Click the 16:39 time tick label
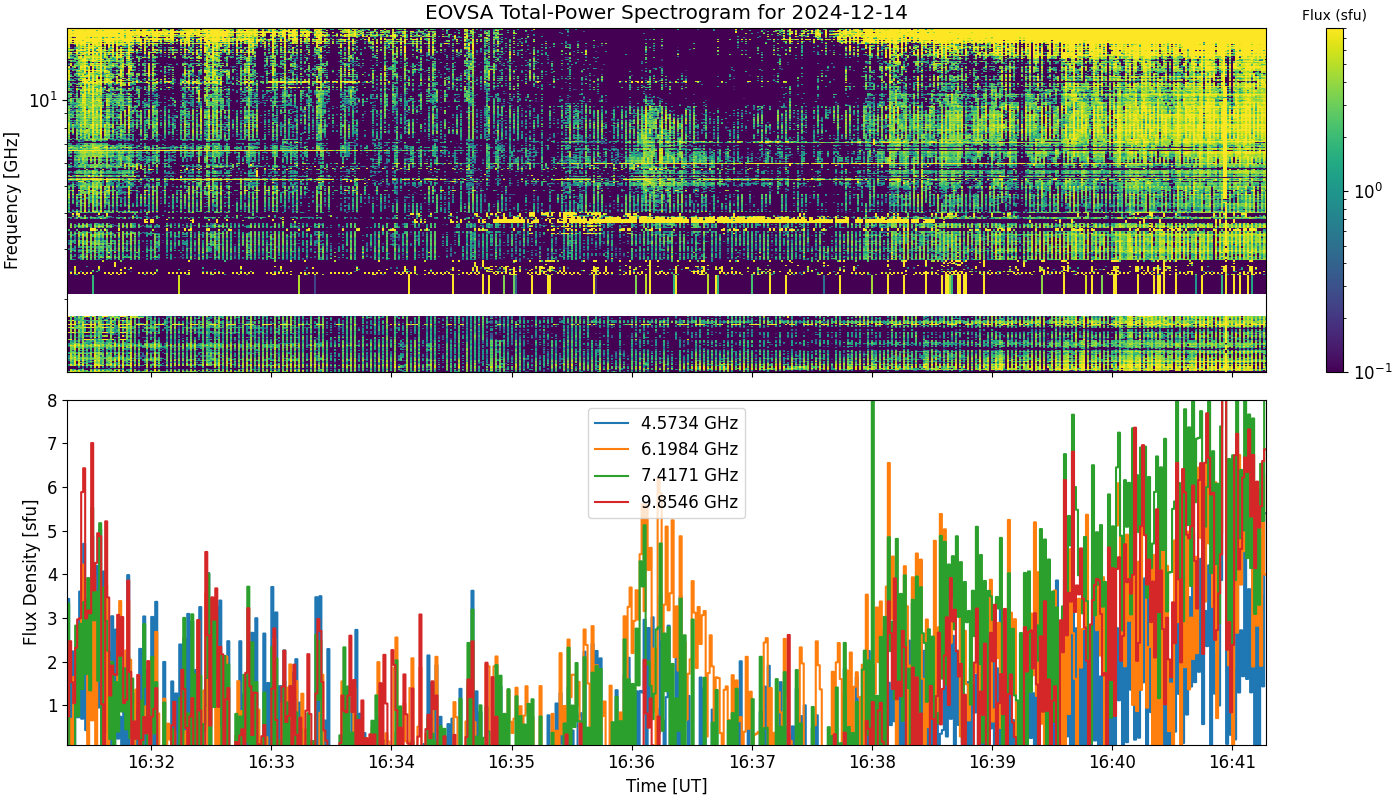 [x=992, y=762]
